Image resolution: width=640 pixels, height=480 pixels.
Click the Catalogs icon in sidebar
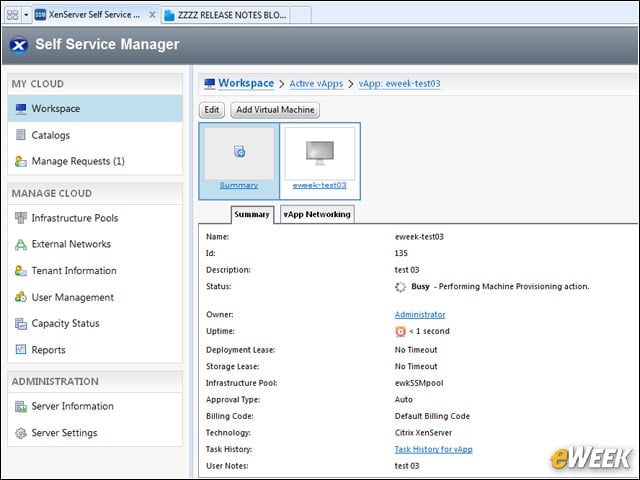pos(20,135)
